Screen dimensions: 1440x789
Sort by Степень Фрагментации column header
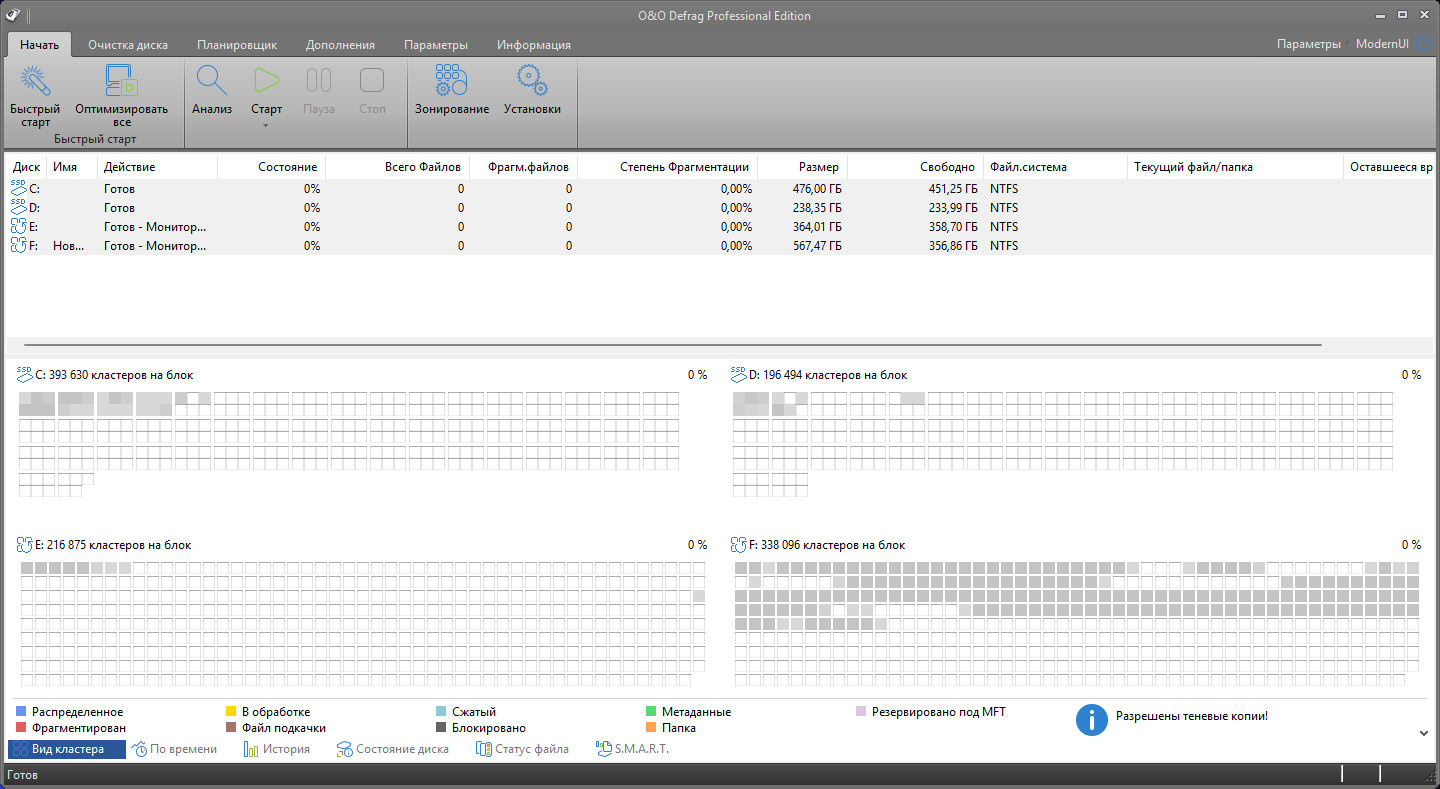tap(683, 167)
